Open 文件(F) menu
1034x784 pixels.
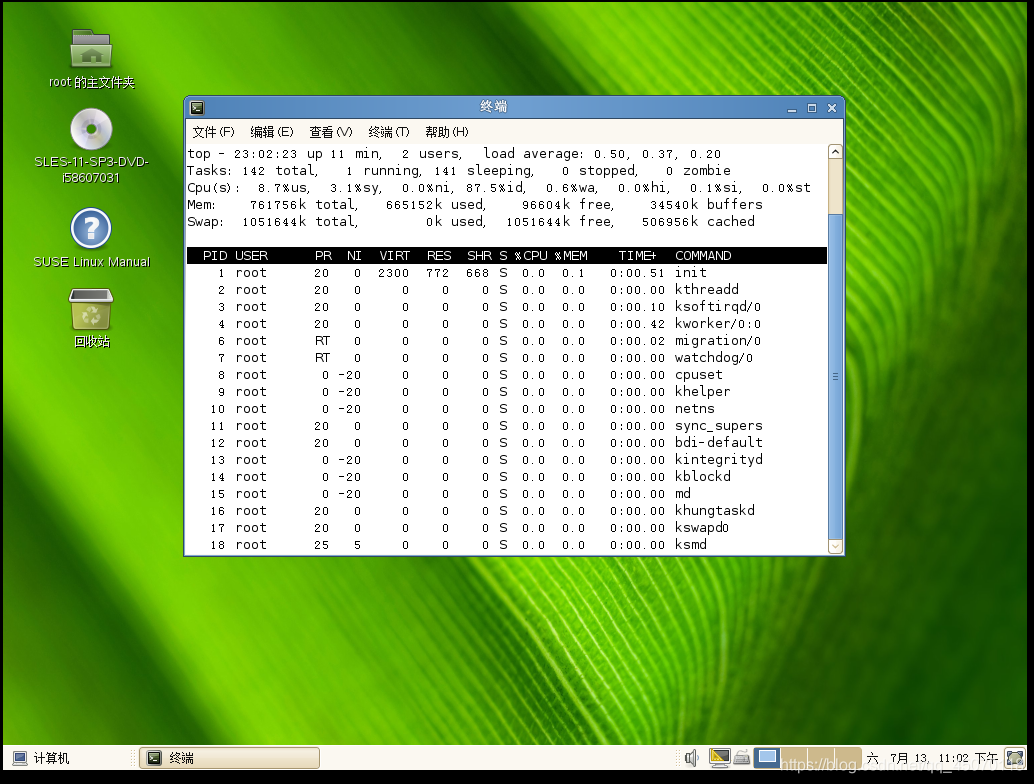[x=213, y=132]
